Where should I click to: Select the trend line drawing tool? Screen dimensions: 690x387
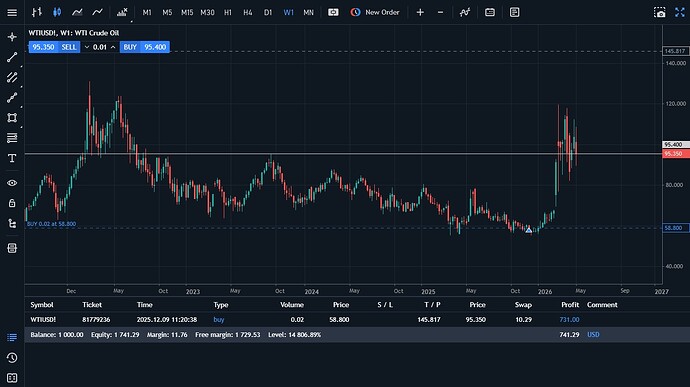click(12, 57)
